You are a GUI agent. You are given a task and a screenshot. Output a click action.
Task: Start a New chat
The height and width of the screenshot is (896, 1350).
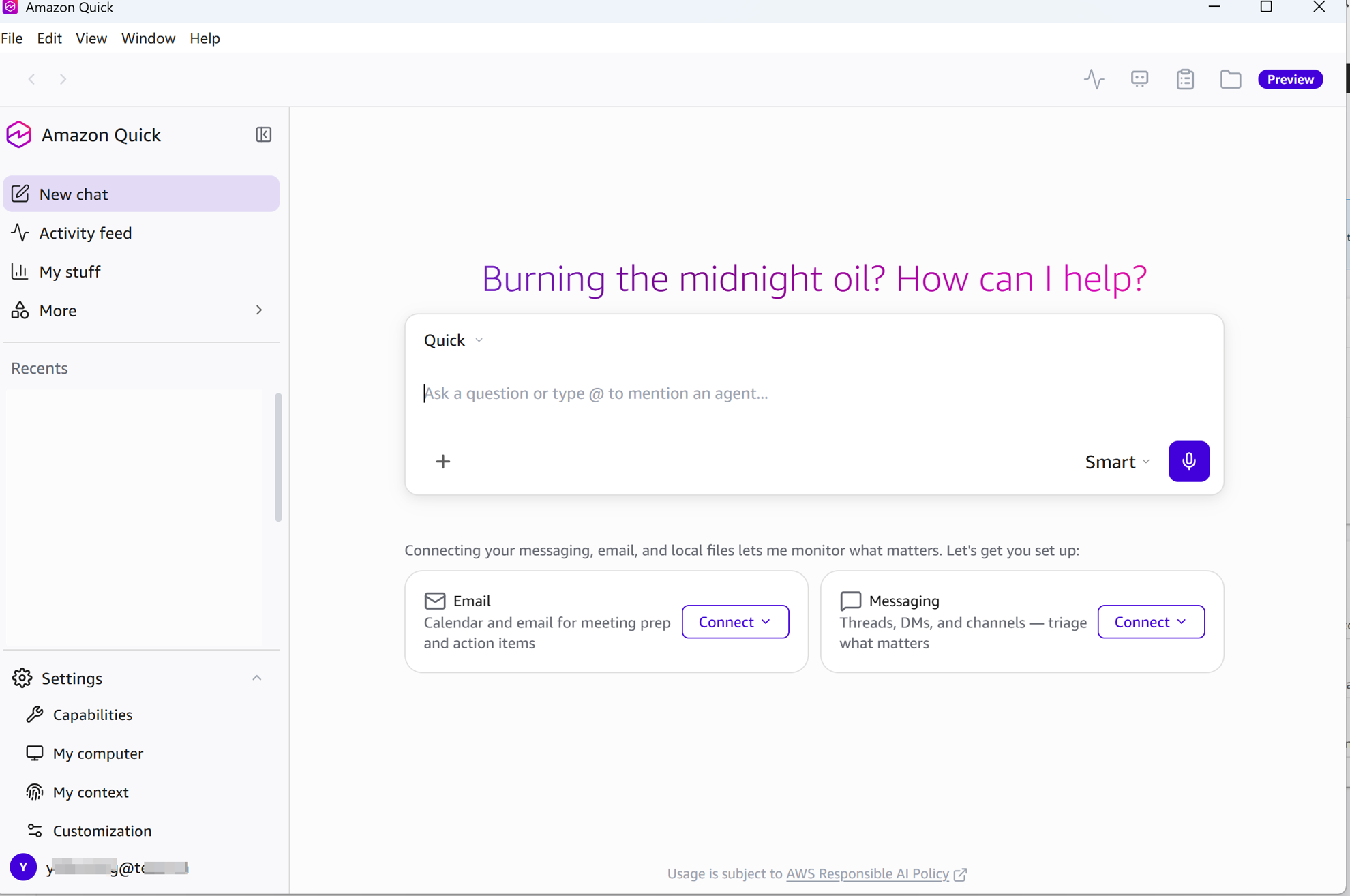(141, 194)
